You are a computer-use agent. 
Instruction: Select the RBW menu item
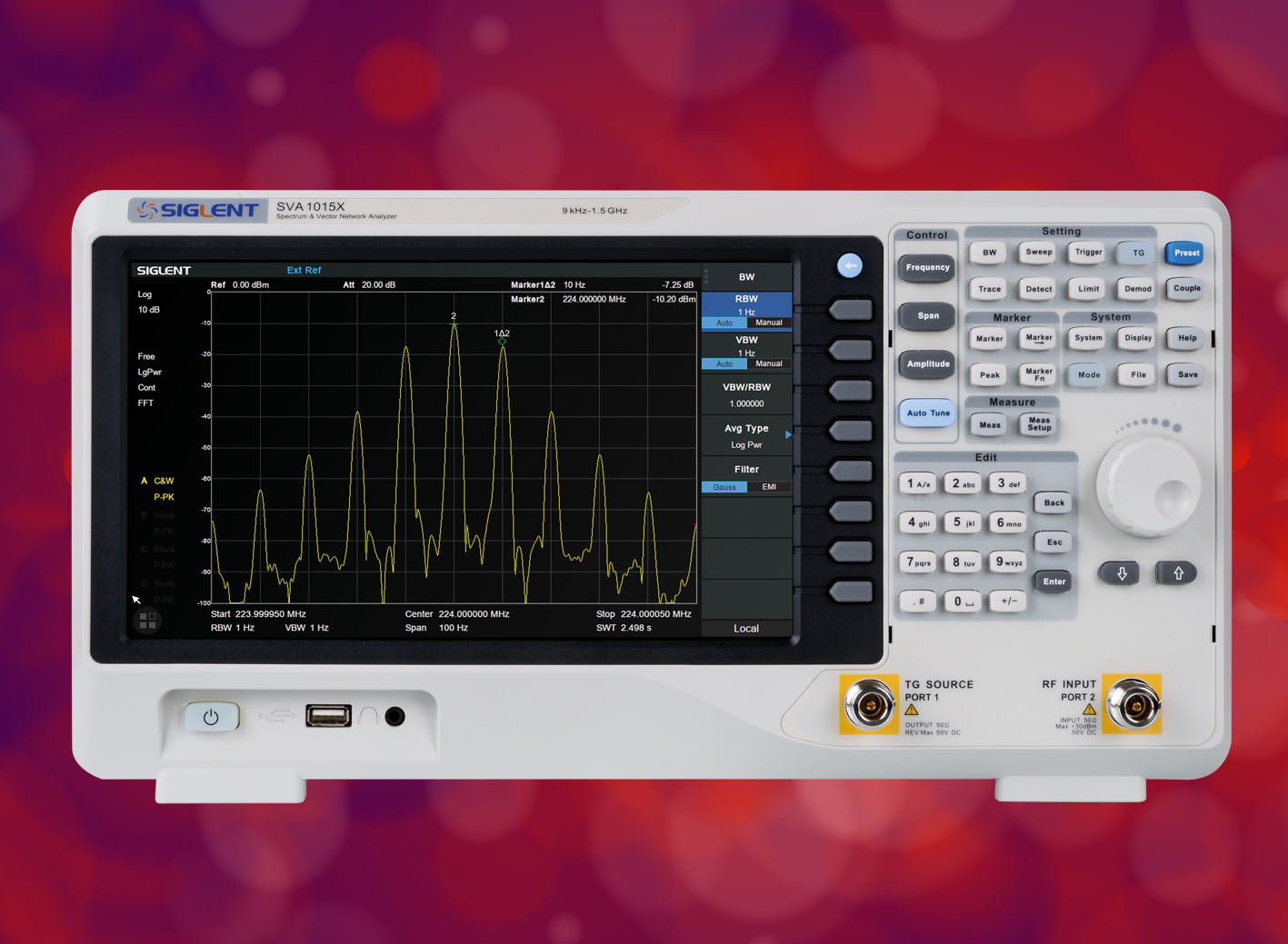tap(746, 311)
